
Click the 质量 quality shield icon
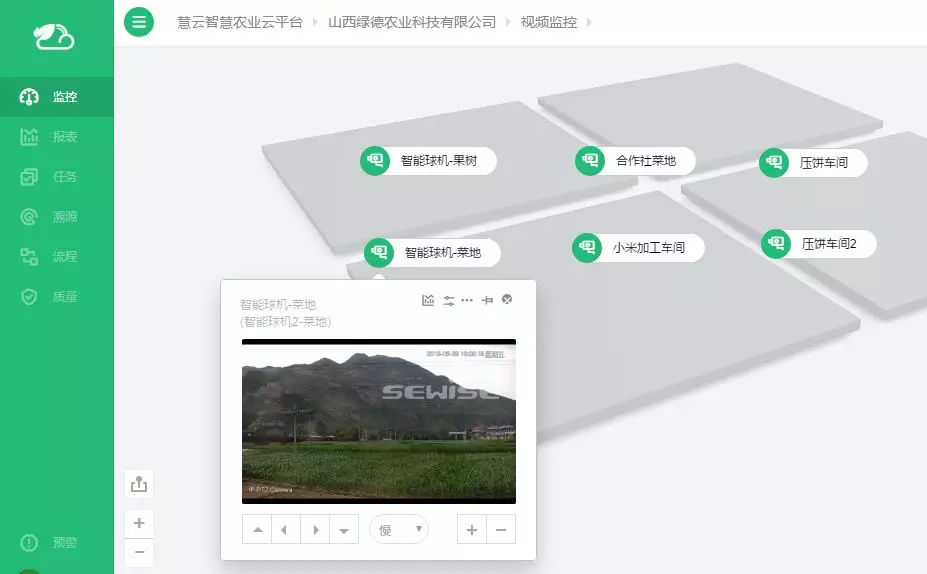pyautogui.click(x=30, y=297)
